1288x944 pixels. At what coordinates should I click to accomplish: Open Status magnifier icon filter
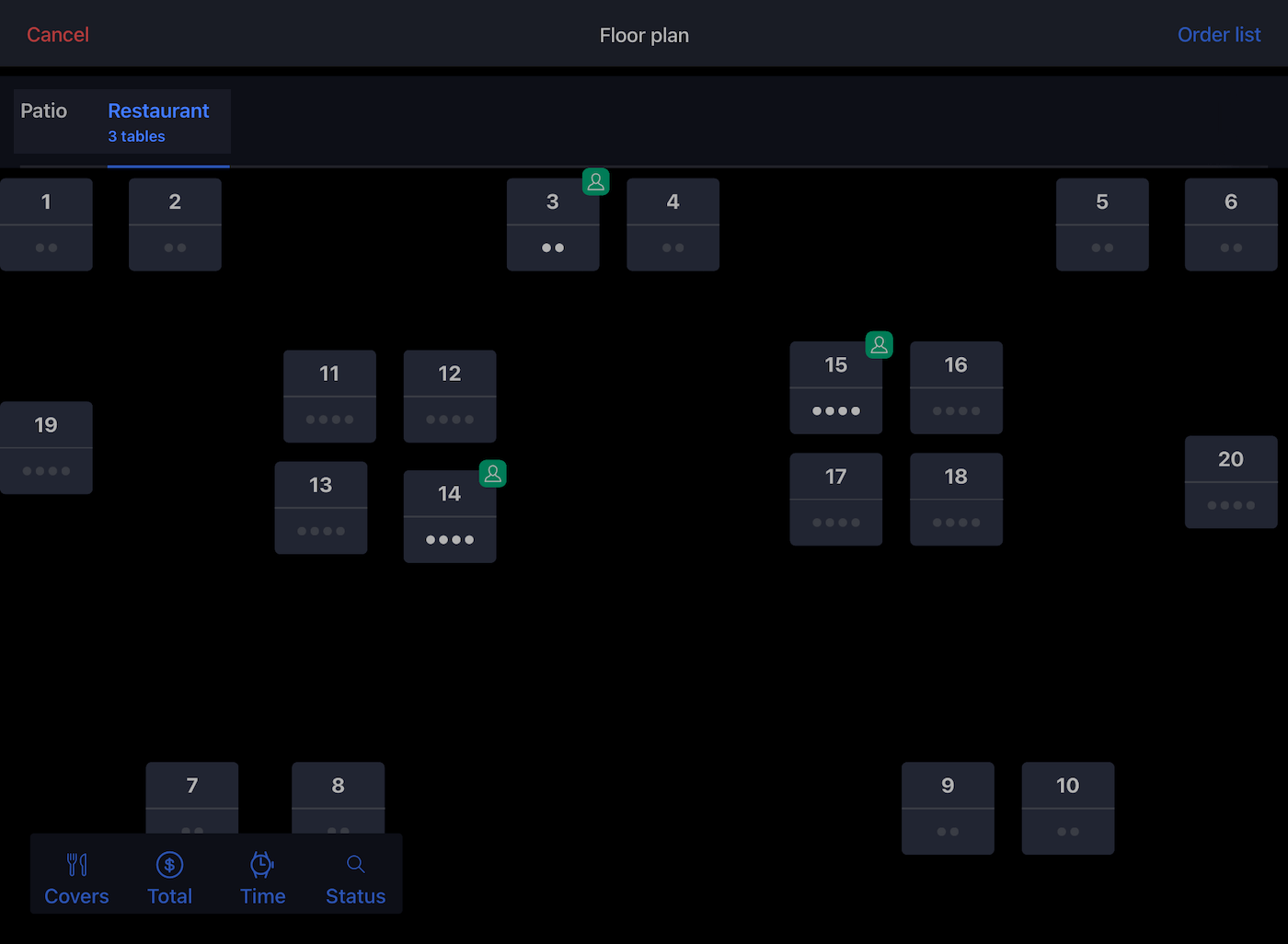pyautogui.click(x=355, y=865)
